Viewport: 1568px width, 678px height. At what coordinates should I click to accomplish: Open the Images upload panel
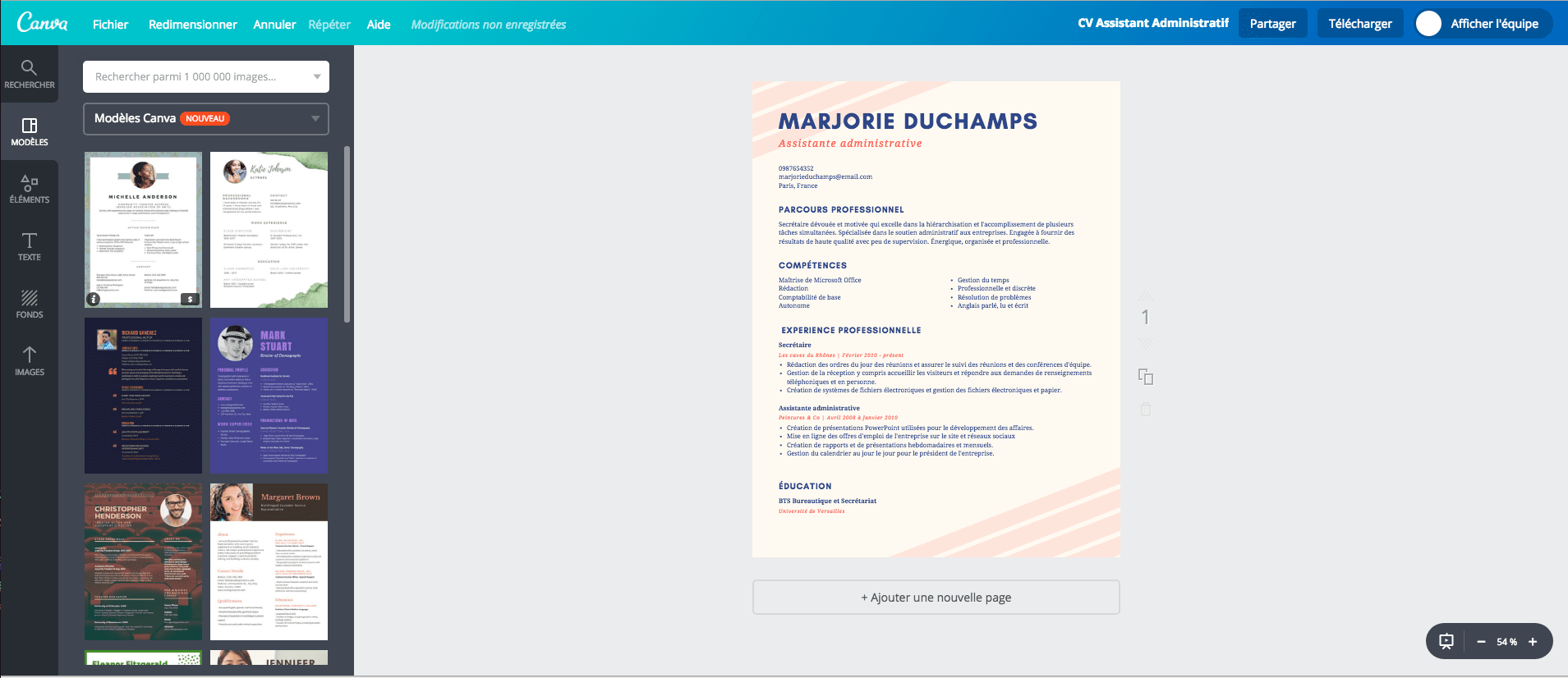[x=29, y=361]
